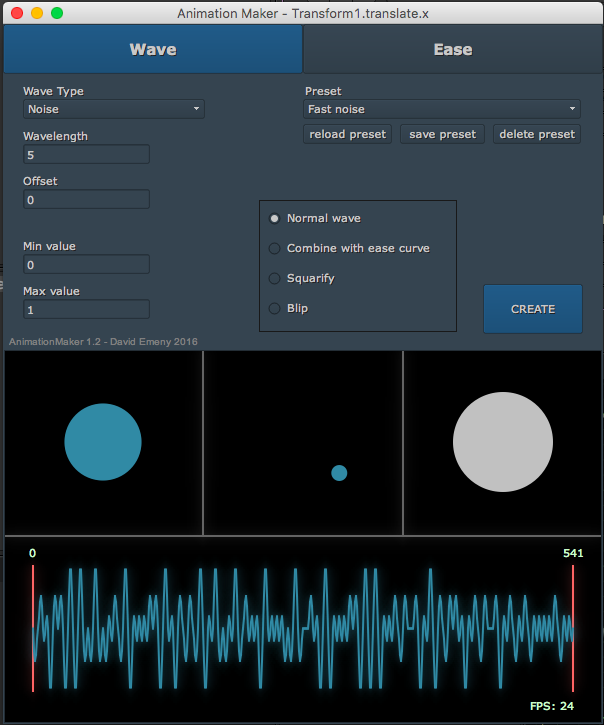Expand the Preset dropdown
The image size is (604, 725).
[441, 109]
